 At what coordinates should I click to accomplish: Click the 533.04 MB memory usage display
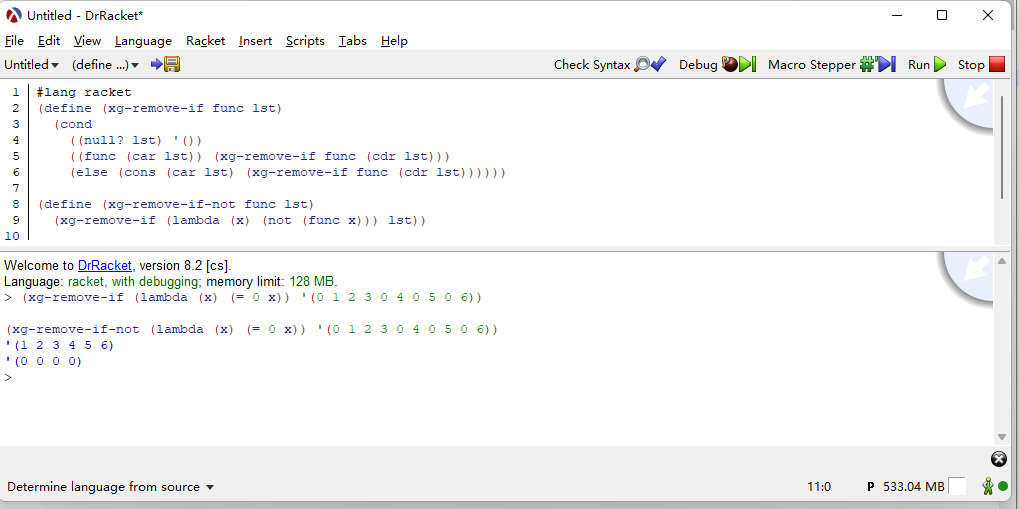point(912,487)
